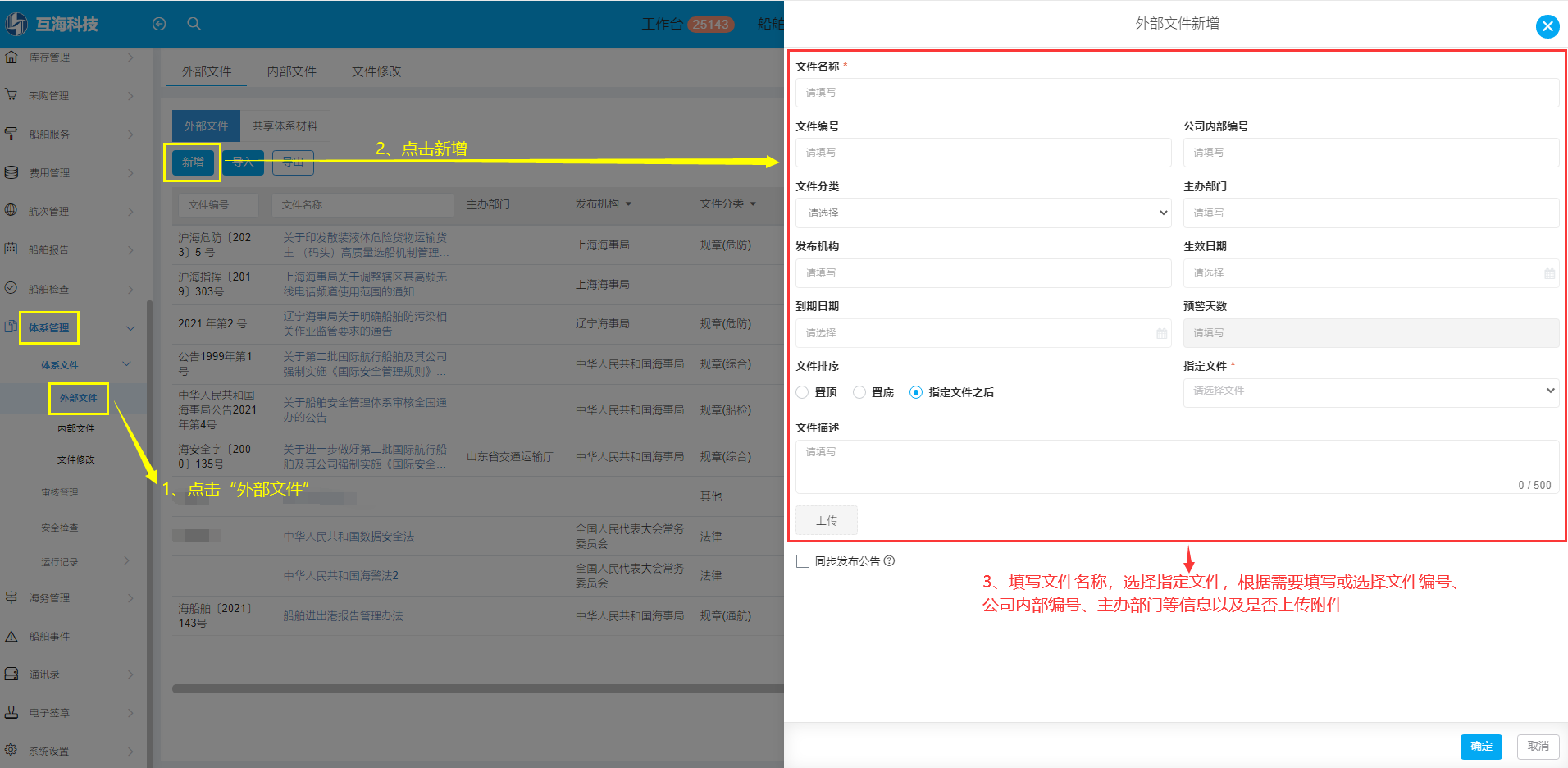1568x768 pixels.
Task: Select the blue 外部文件 sub-tab
Action: point(206,126)
